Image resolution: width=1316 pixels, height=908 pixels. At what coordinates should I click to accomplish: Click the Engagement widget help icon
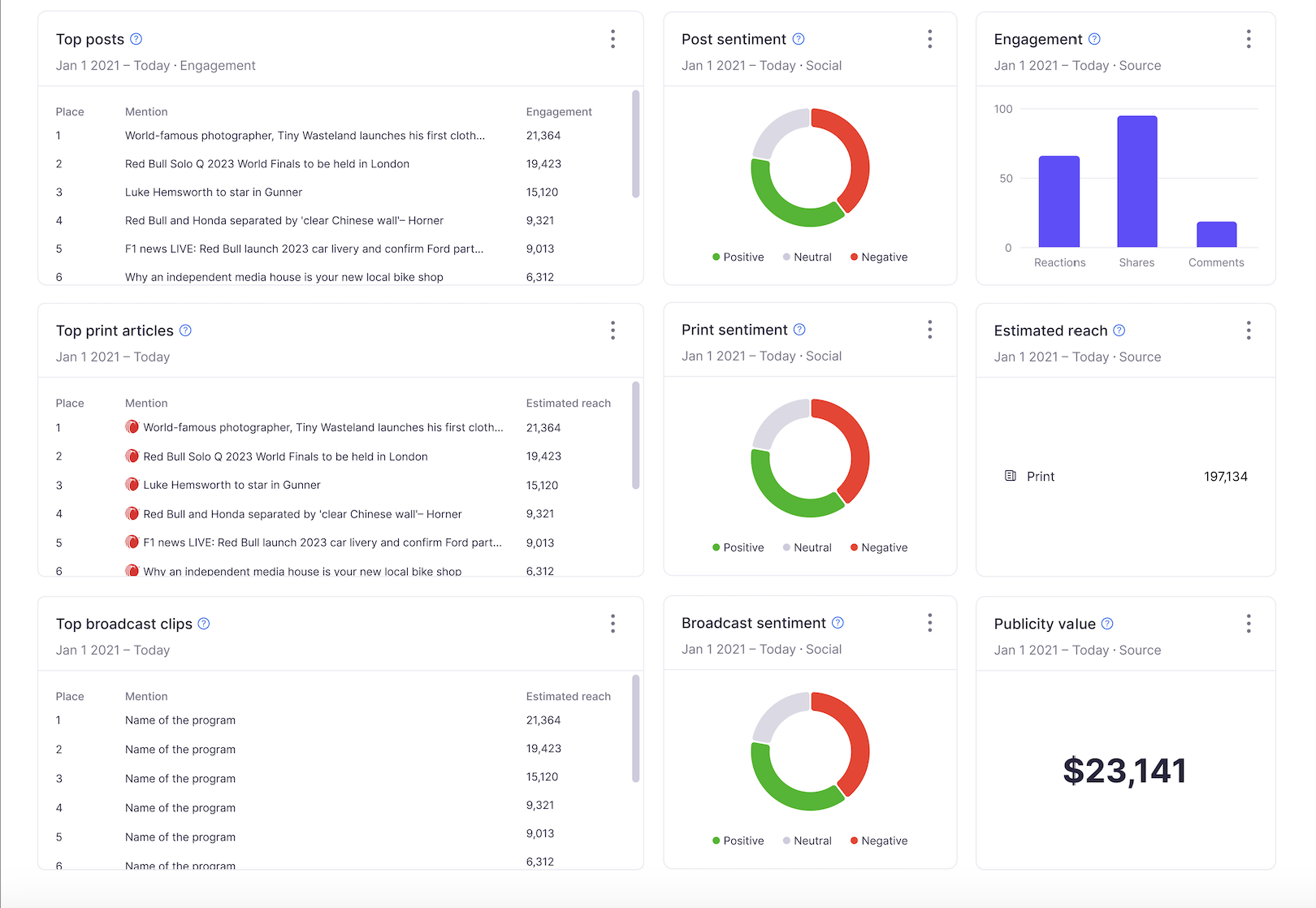coord(1094,39)
